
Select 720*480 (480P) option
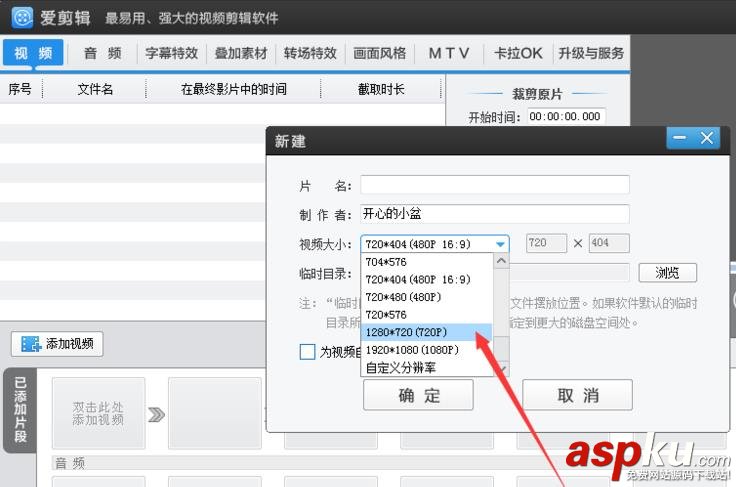point(427,297)
